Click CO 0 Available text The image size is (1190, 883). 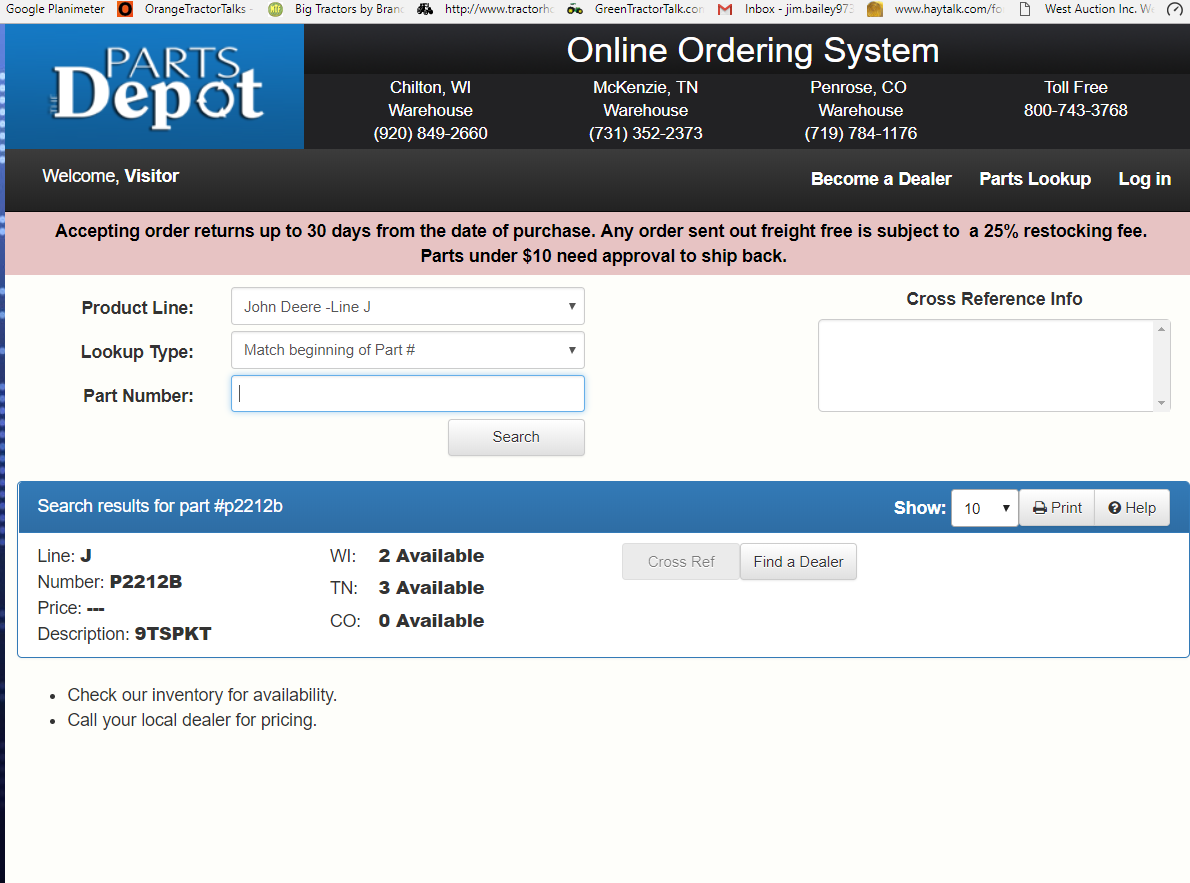(407, 621)
